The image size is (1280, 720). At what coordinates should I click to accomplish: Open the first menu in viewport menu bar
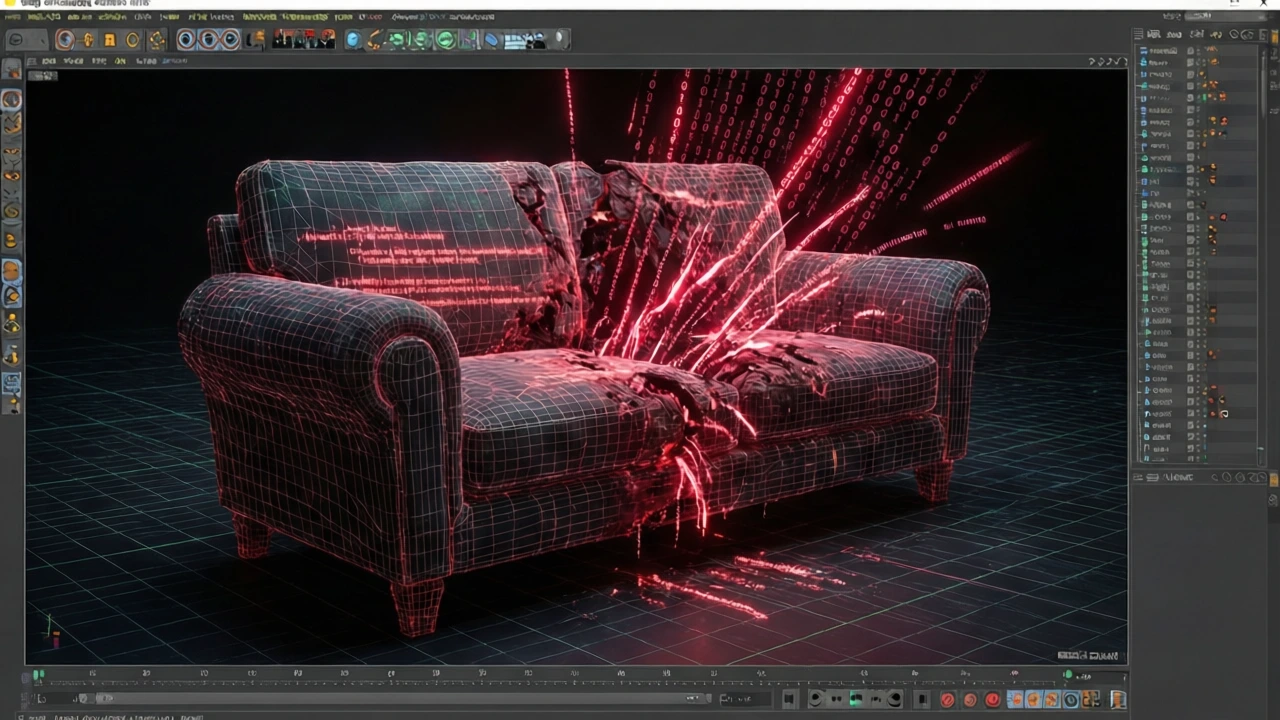click(48, 61)
